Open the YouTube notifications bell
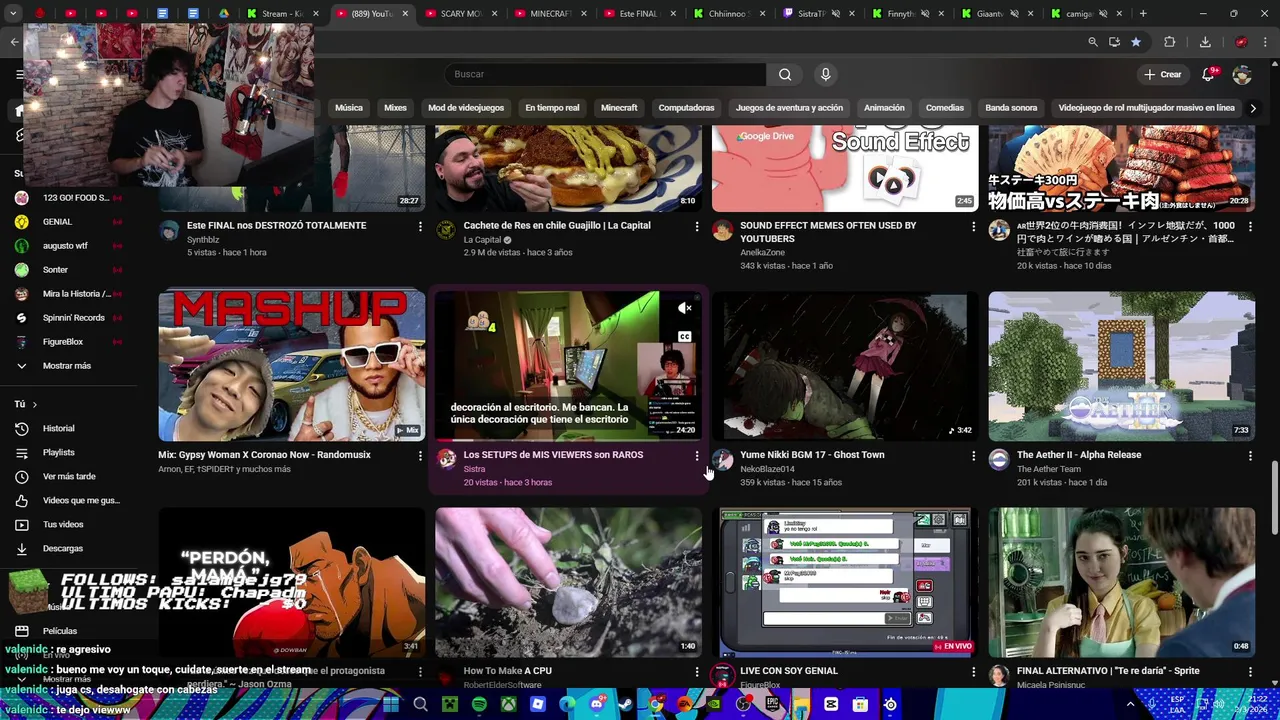The width and height of the screenshot is (1280, 720). click(1208, 74)
